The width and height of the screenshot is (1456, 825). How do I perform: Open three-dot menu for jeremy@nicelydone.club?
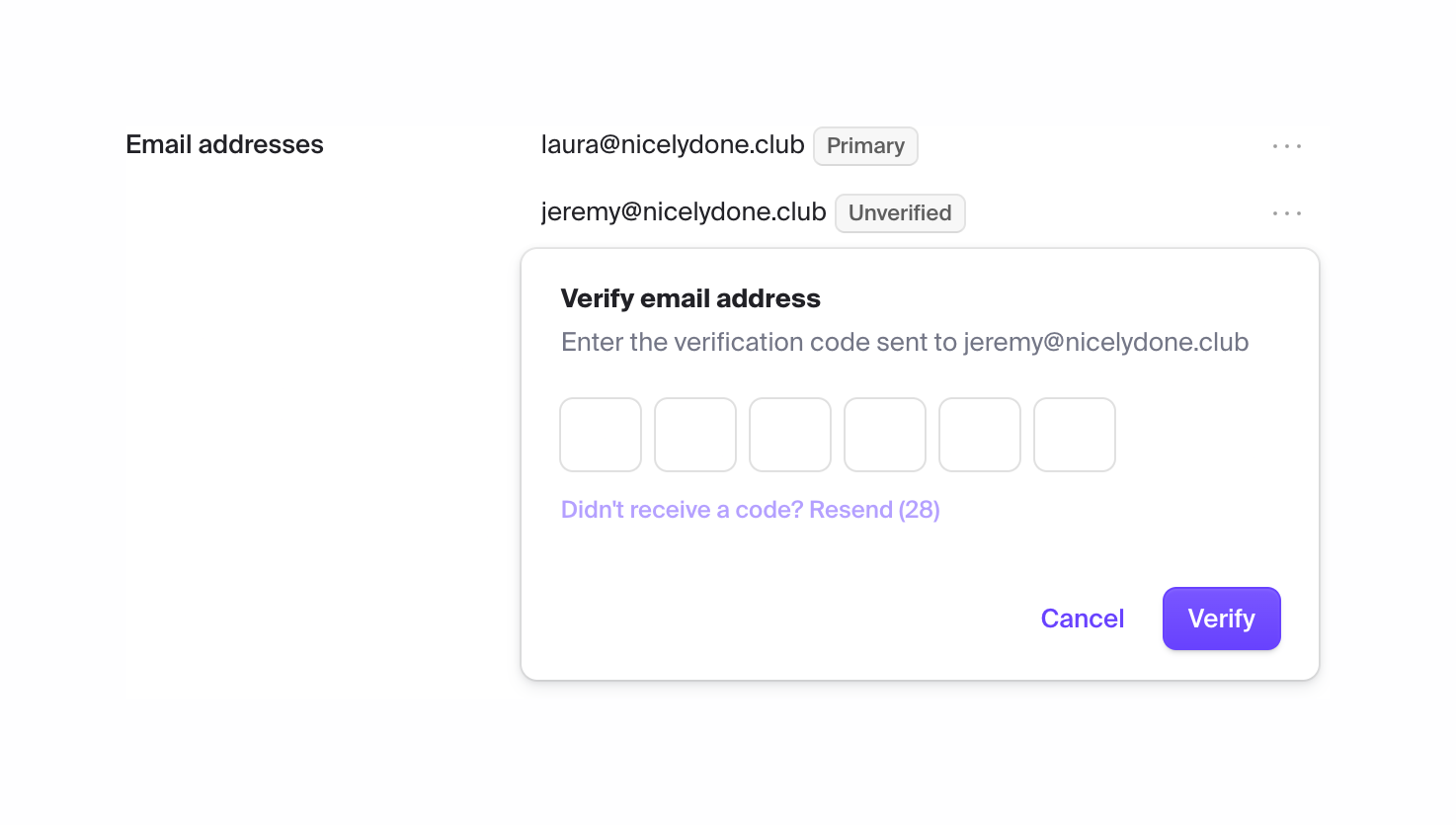pos(1286,213)
